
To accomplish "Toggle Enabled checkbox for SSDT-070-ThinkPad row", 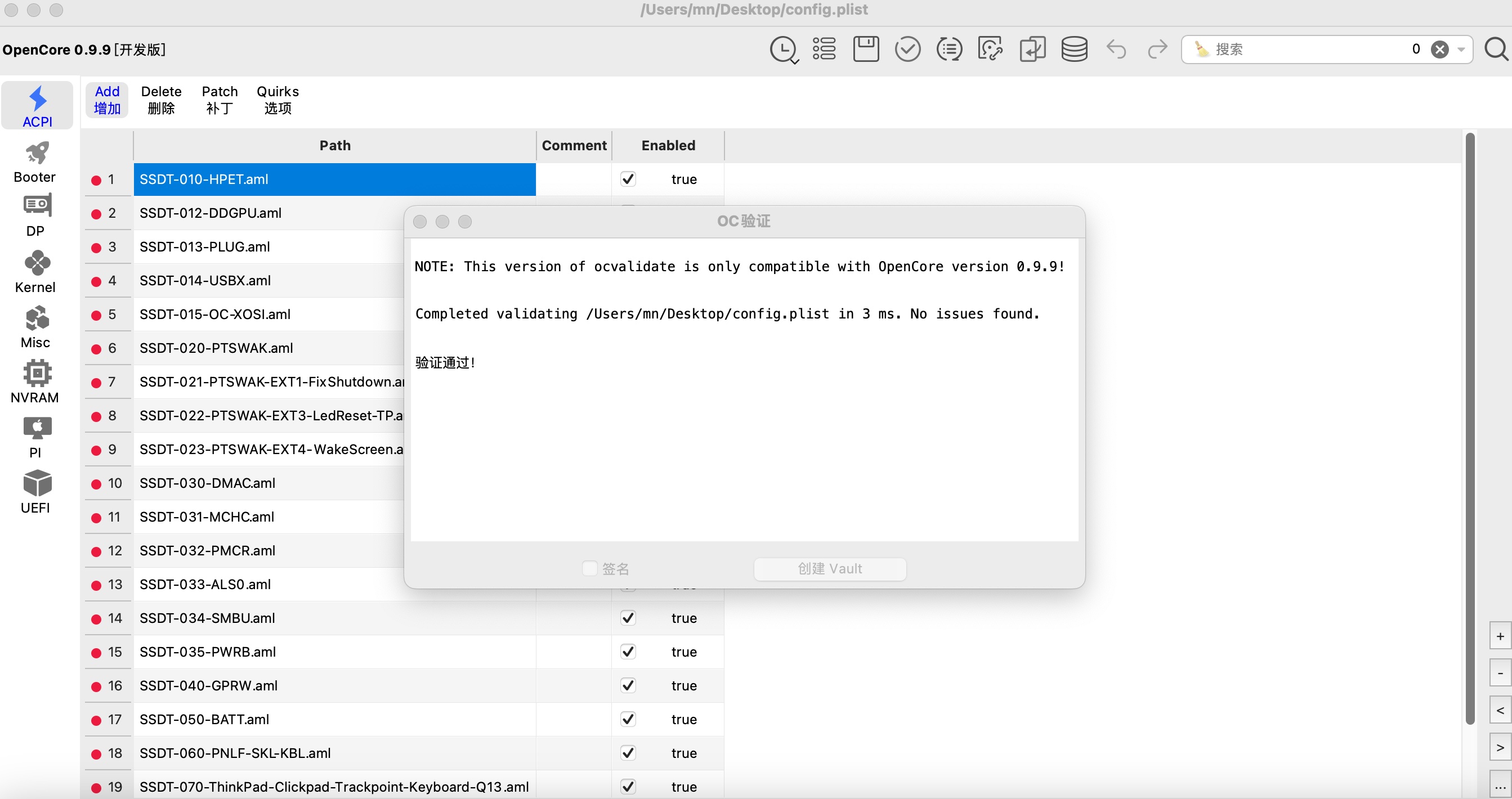I will pyautogui.click(x=628, y=786).
